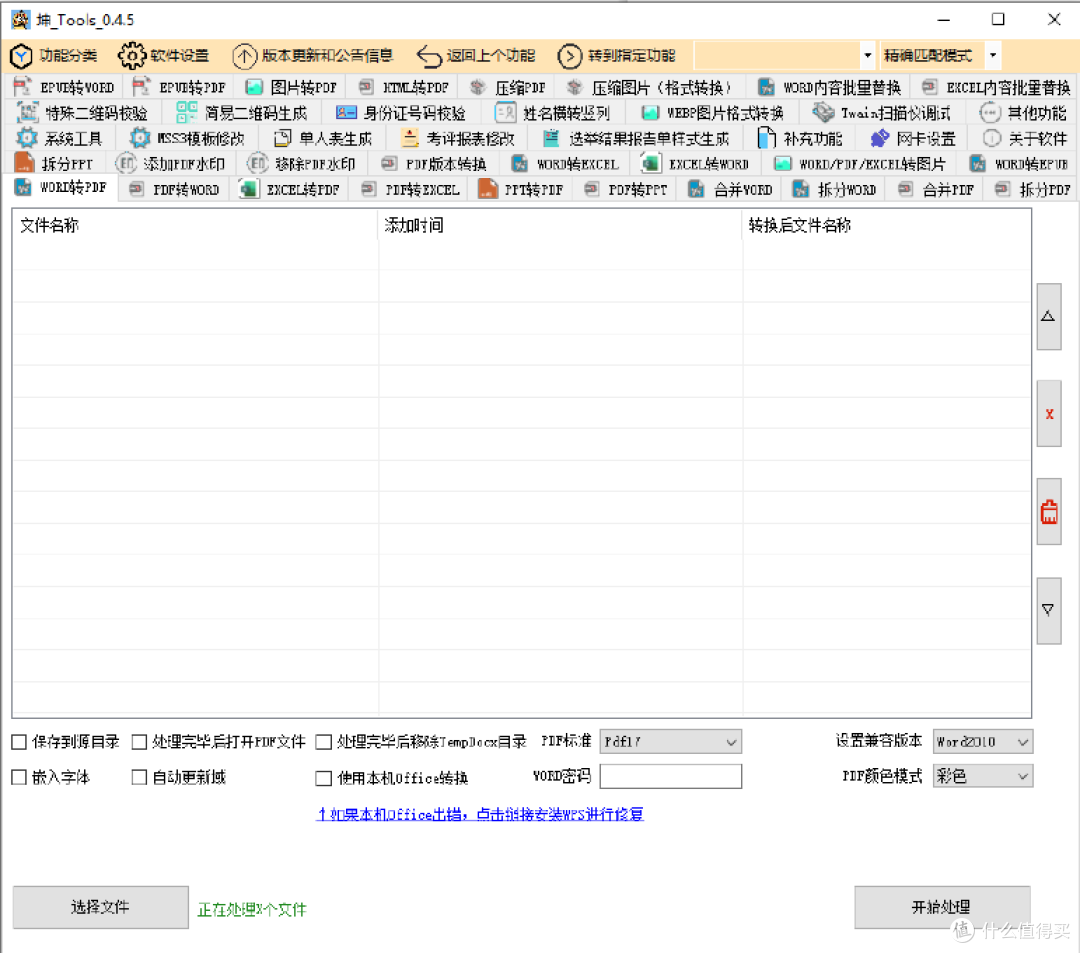Open 网卡设置 tool
Screen dimensions: 1080x953
[914, 138]
